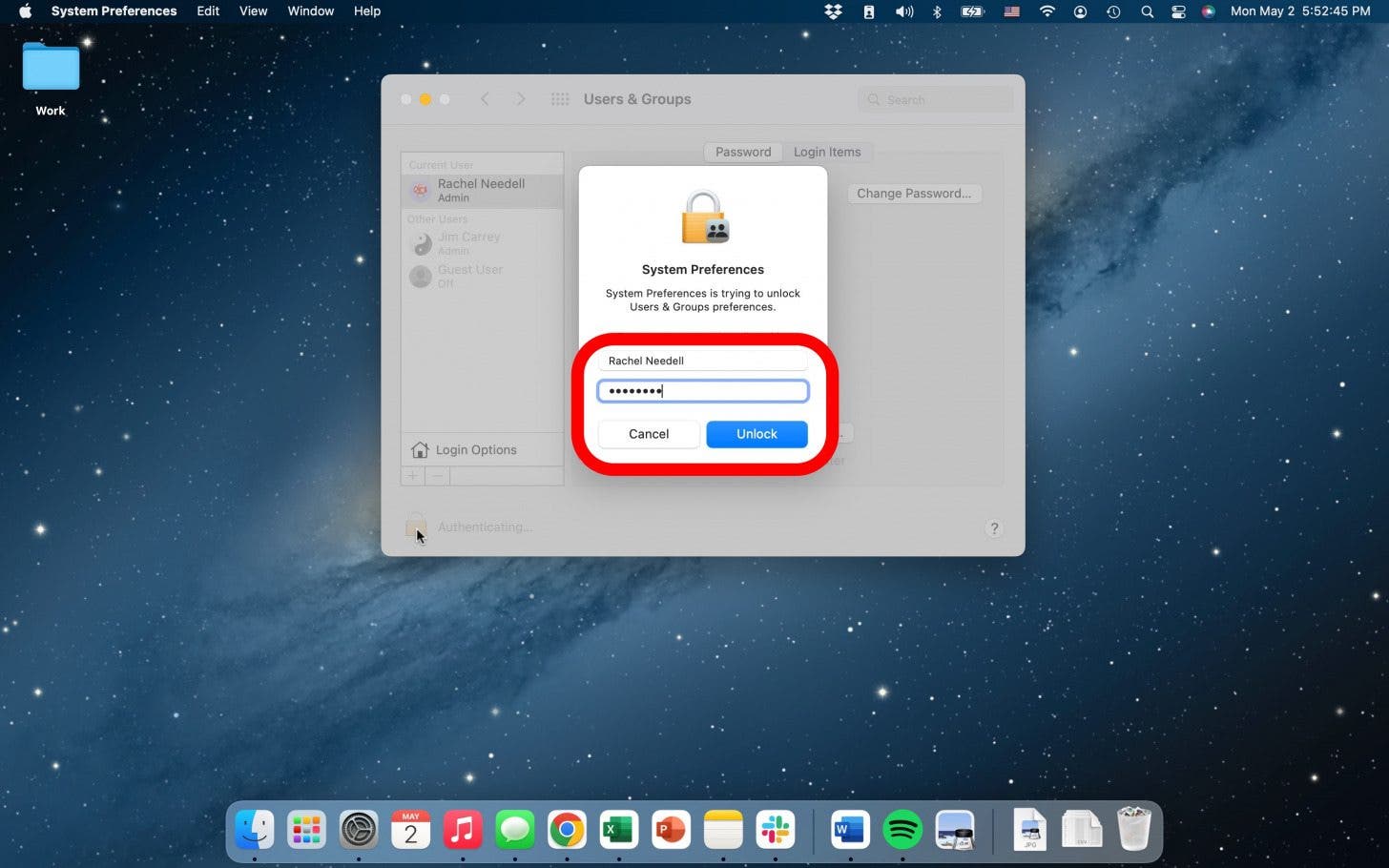
Task: Click the Unlock button in dialog
Action: (757, 434)
